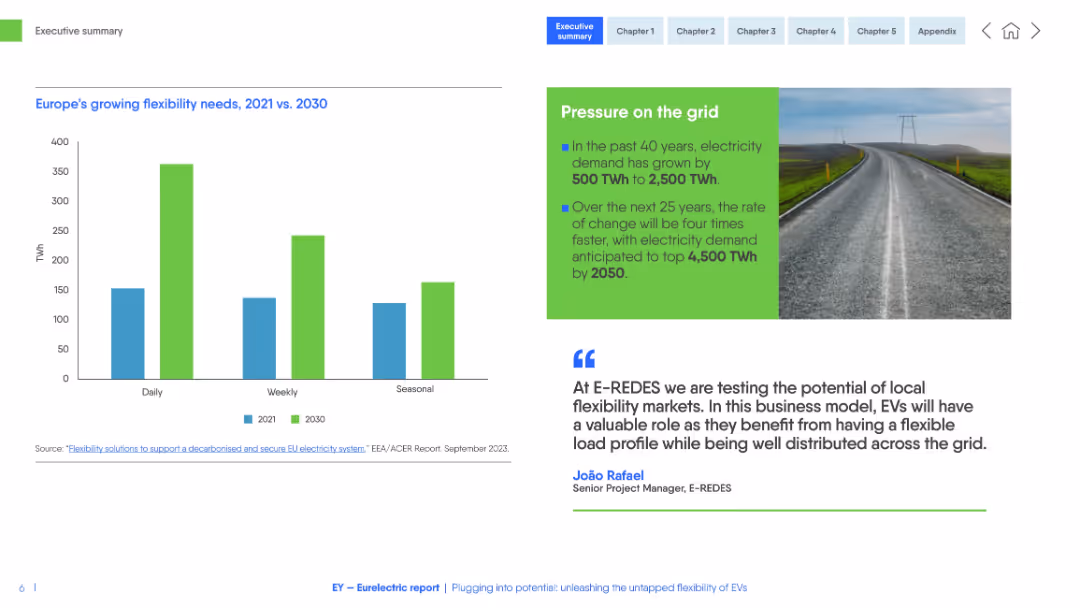The height and width of the screenshot is (608, 1080).
Task: Click the '500 TWh to 2,500 TWh' text
Action: (644, 180)
